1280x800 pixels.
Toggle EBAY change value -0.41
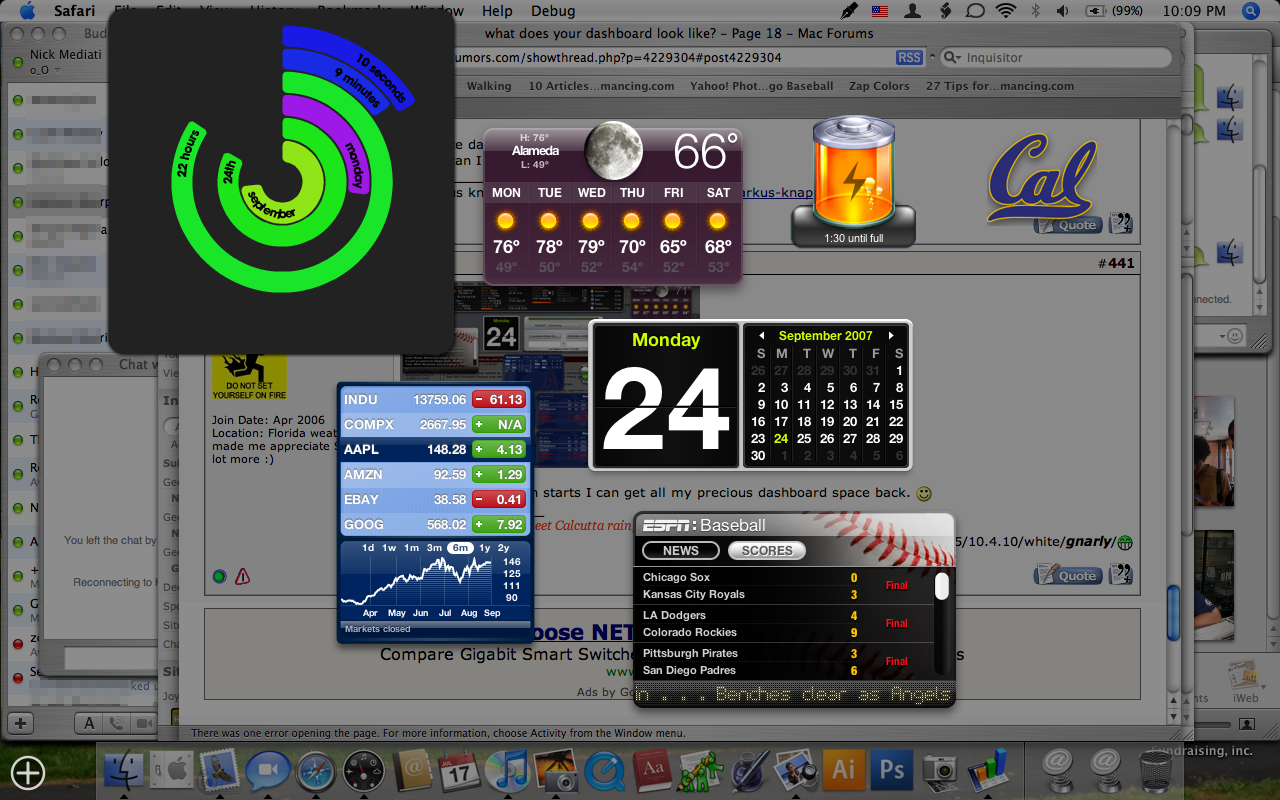498,500
